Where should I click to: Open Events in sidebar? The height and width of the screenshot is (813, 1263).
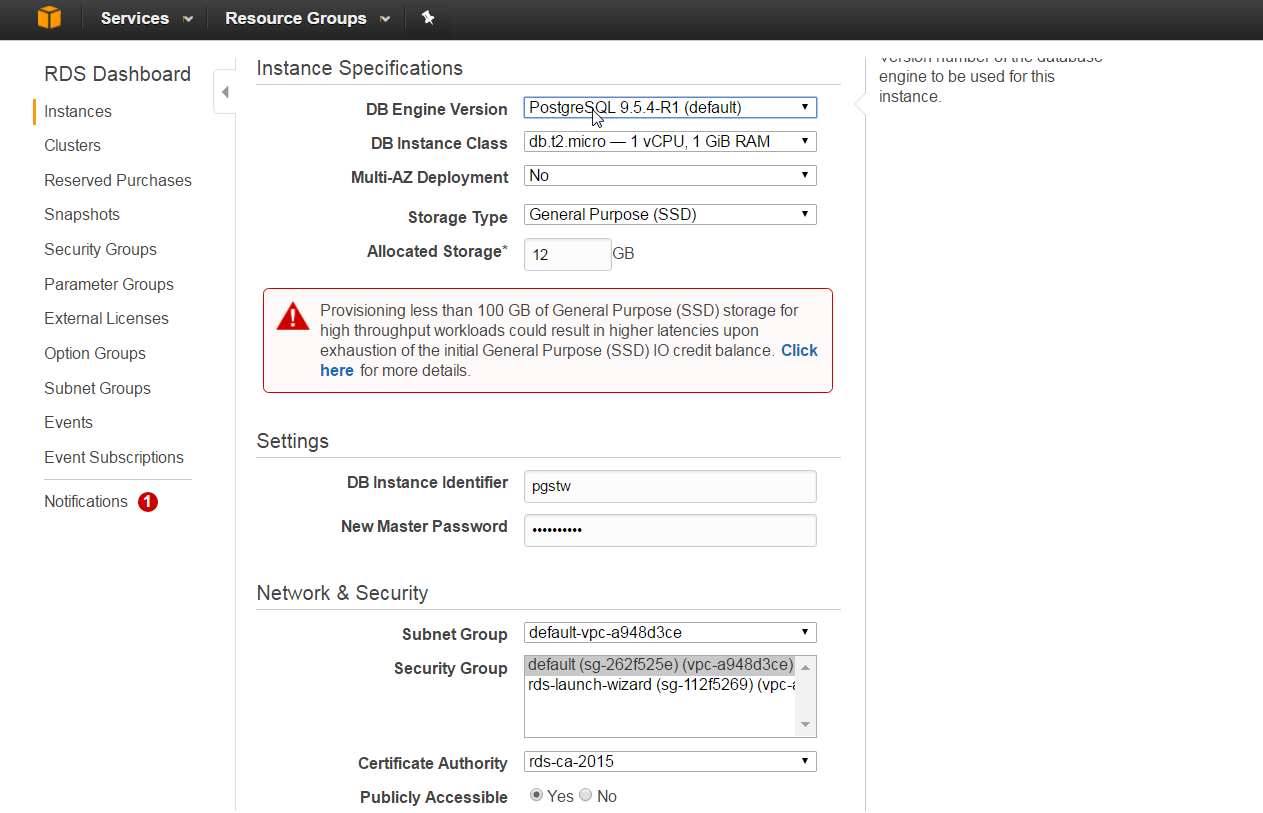pyautogui.click(x=68, y=422)
